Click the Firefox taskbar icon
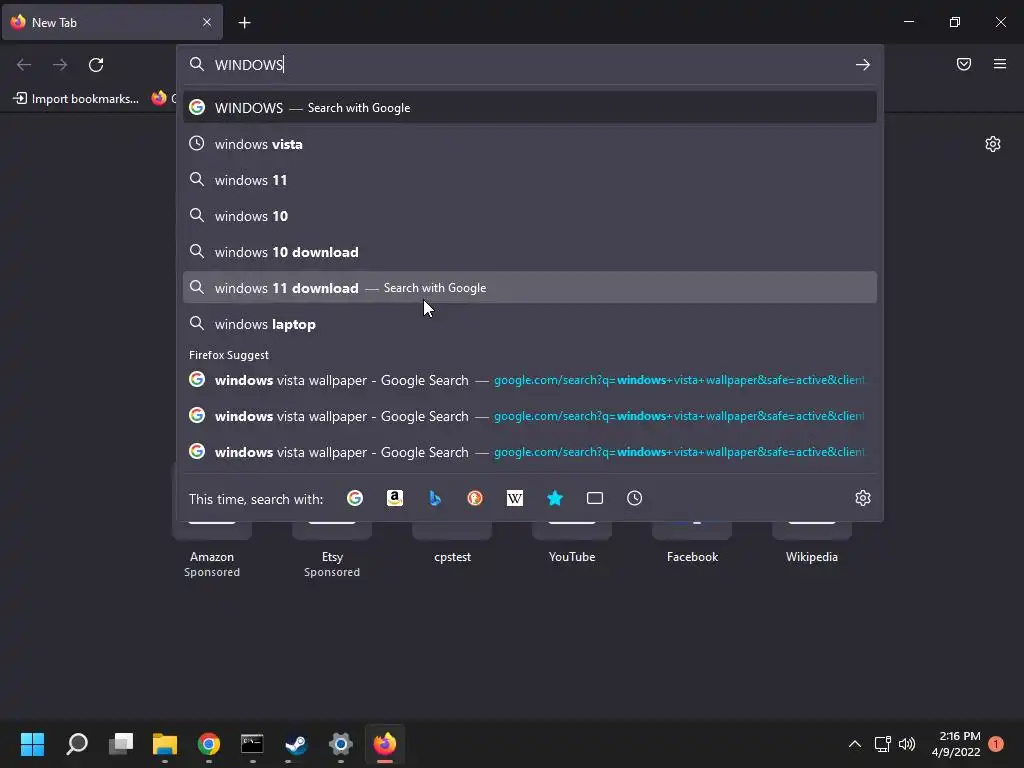The height and width of the screenshot is (768, 1024). coord(385,744)
